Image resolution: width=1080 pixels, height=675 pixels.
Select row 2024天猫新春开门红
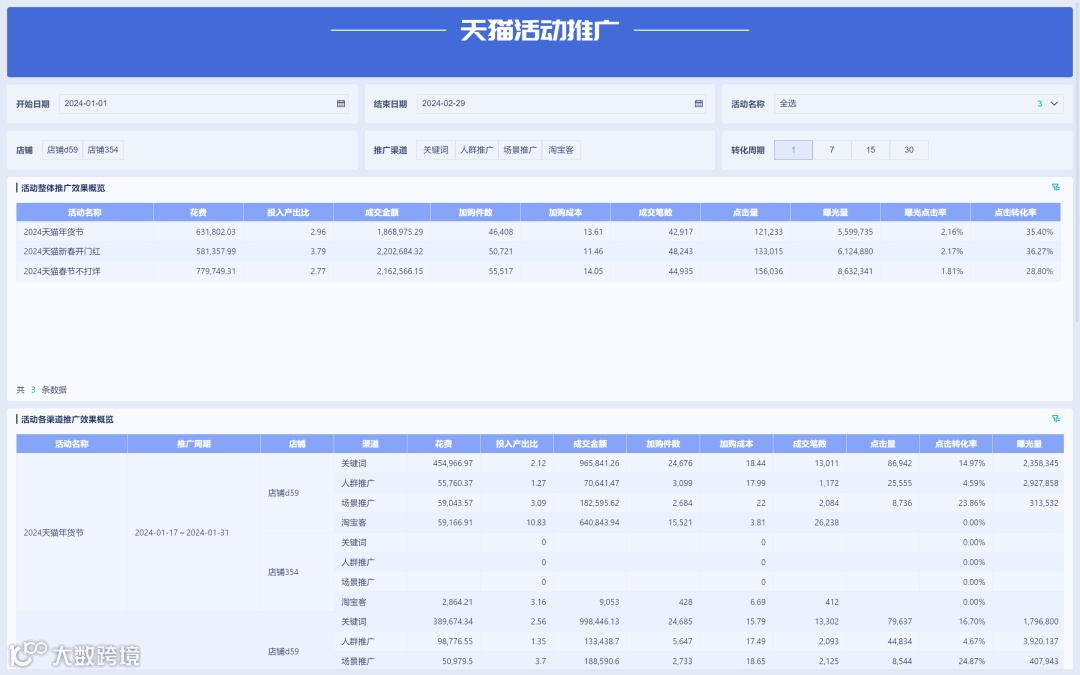point(539,251)
